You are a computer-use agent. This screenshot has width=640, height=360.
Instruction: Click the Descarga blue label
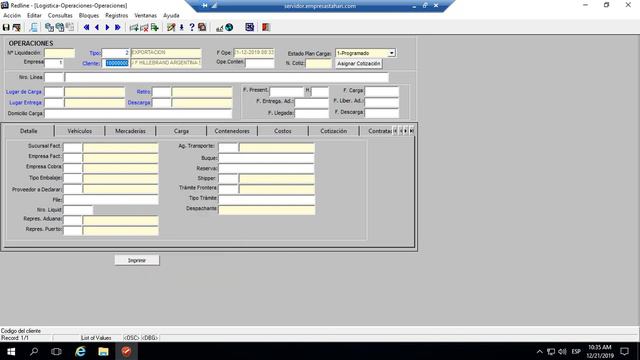(139, 103)
